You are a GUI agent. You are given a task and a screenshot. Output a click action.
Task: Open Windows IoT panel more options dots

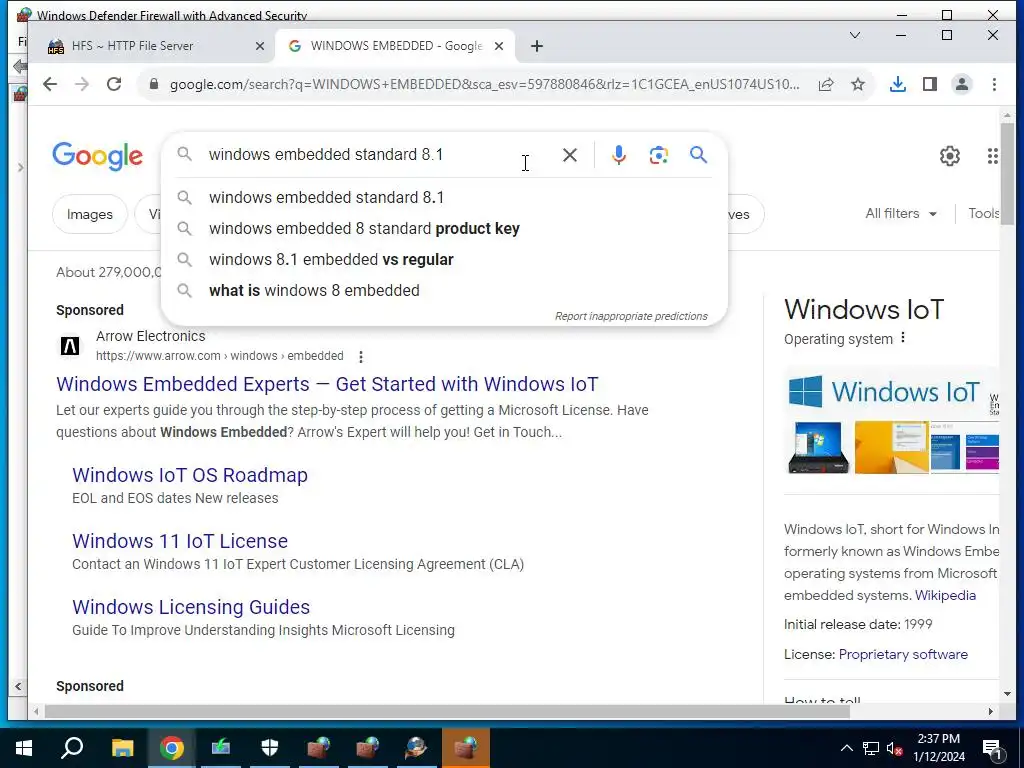pyautogui.click(x=903, y=338)
